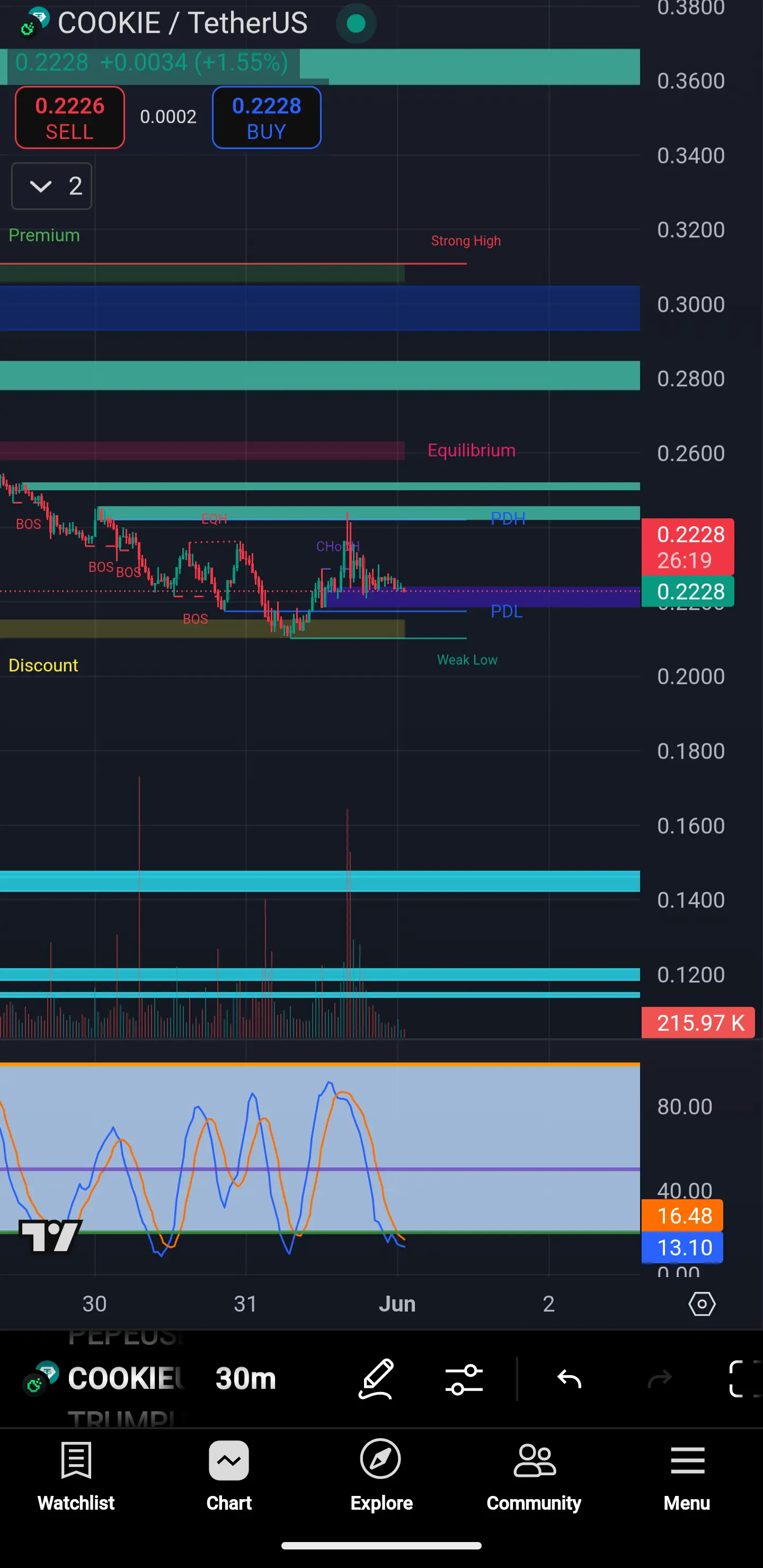Image resolution: width=763 pixels, height=1568 pixels.
Task: Open the Menu tab
Action: coord(687,1477)
